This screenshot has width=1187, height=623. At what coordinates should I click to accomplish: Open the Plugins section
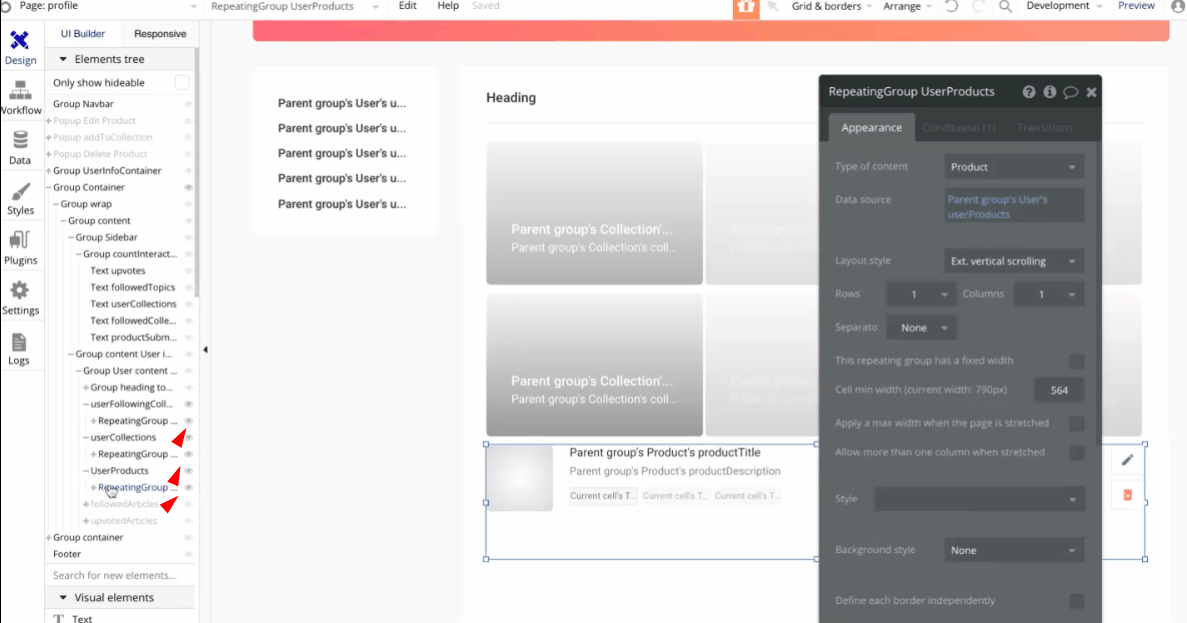pyautogui.click(x=20, y=248)
